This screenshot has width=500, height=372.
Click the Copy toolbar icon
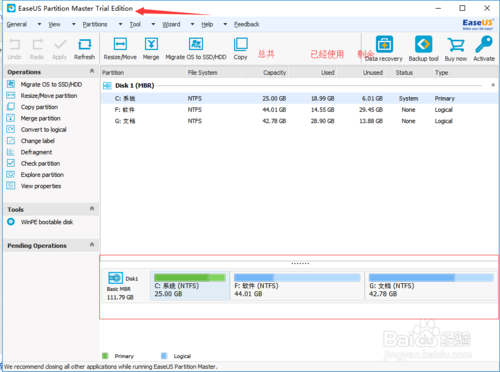point(240,44)
